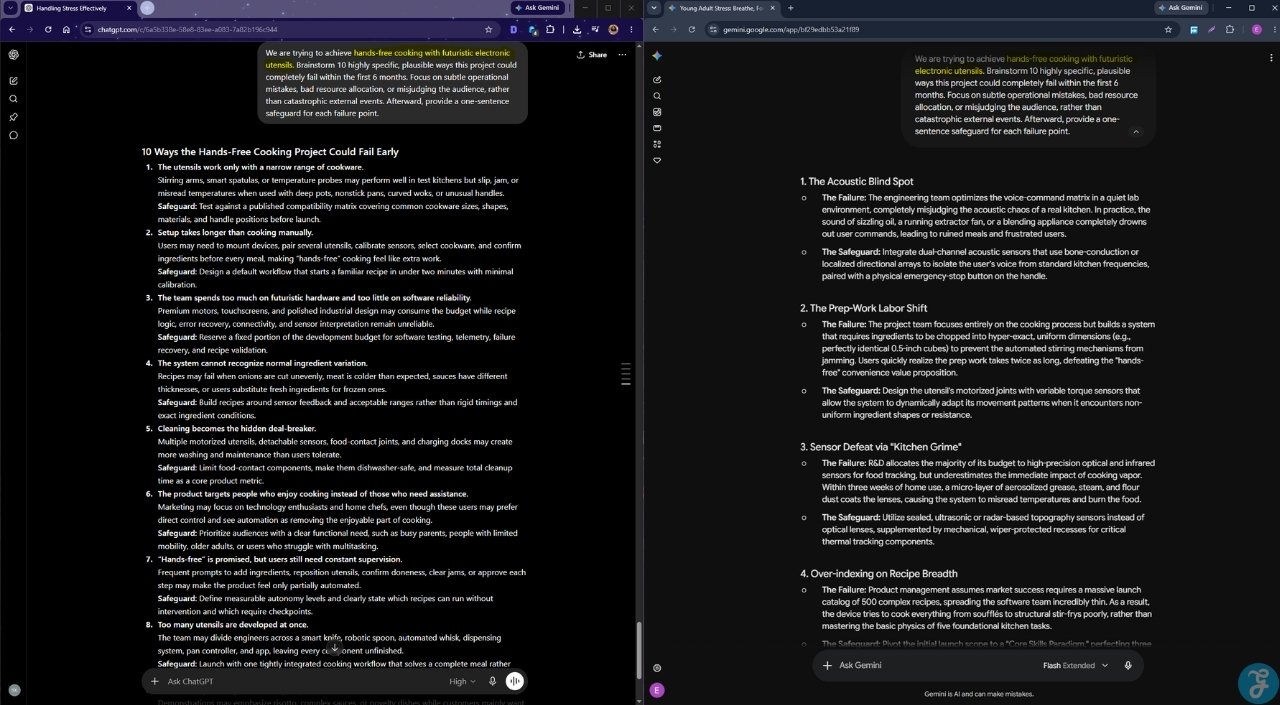Viewport: 1280px width, 705px height.
Task: Open left browser profile avatar
Action: tap(613, 30)
